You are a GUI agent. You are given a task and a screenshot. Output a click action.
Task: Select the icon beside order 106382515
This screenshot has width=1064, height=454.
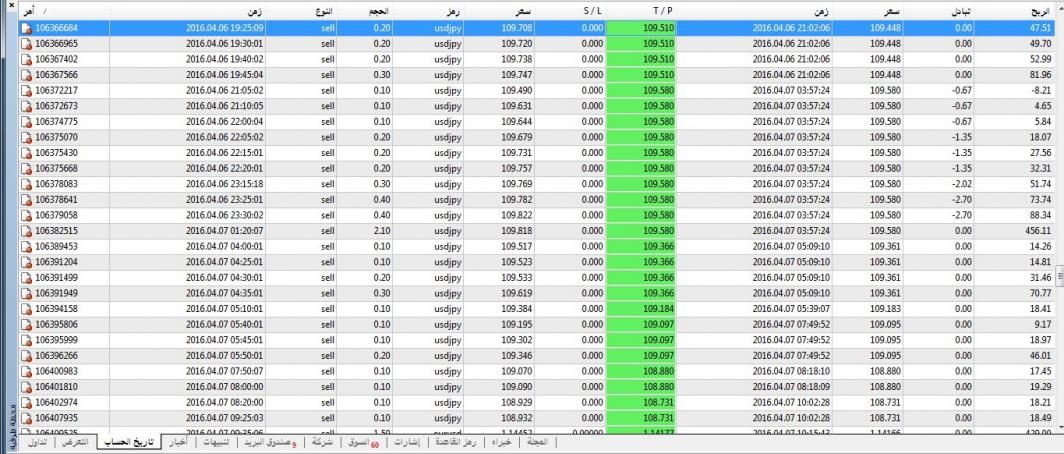point(26,231)
